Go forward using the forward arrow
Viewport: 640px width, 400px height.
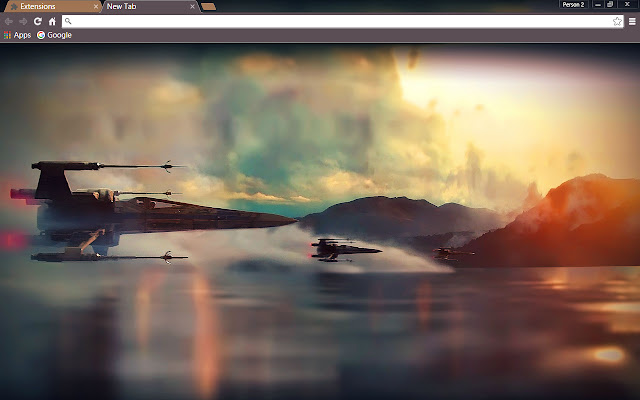pyautogui.click(x=23, y=21)
